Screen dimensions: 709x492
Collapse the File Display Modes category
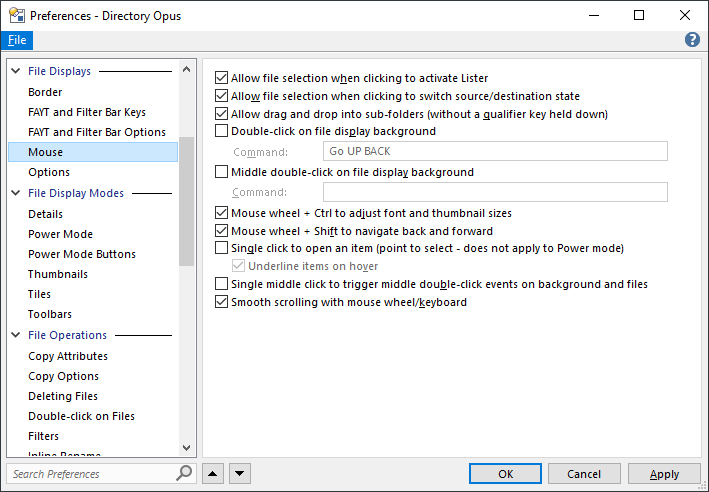pos(16,193)
